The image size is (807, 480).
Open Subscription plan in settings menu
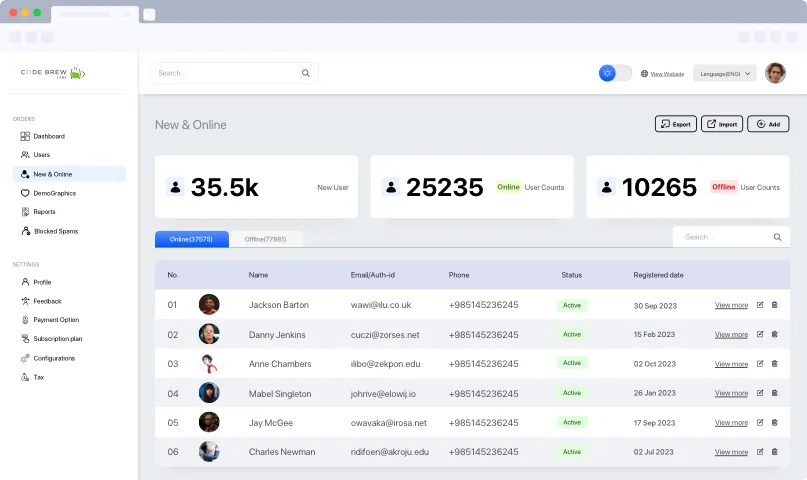point(51,339)
